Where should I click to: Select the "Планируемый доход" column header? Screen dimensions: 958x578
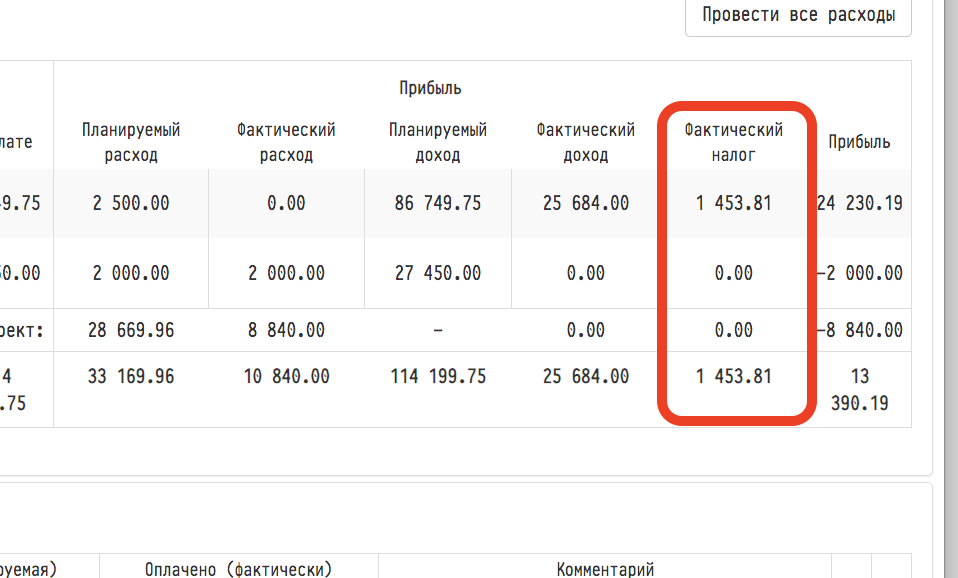click(x=438, y=142)
